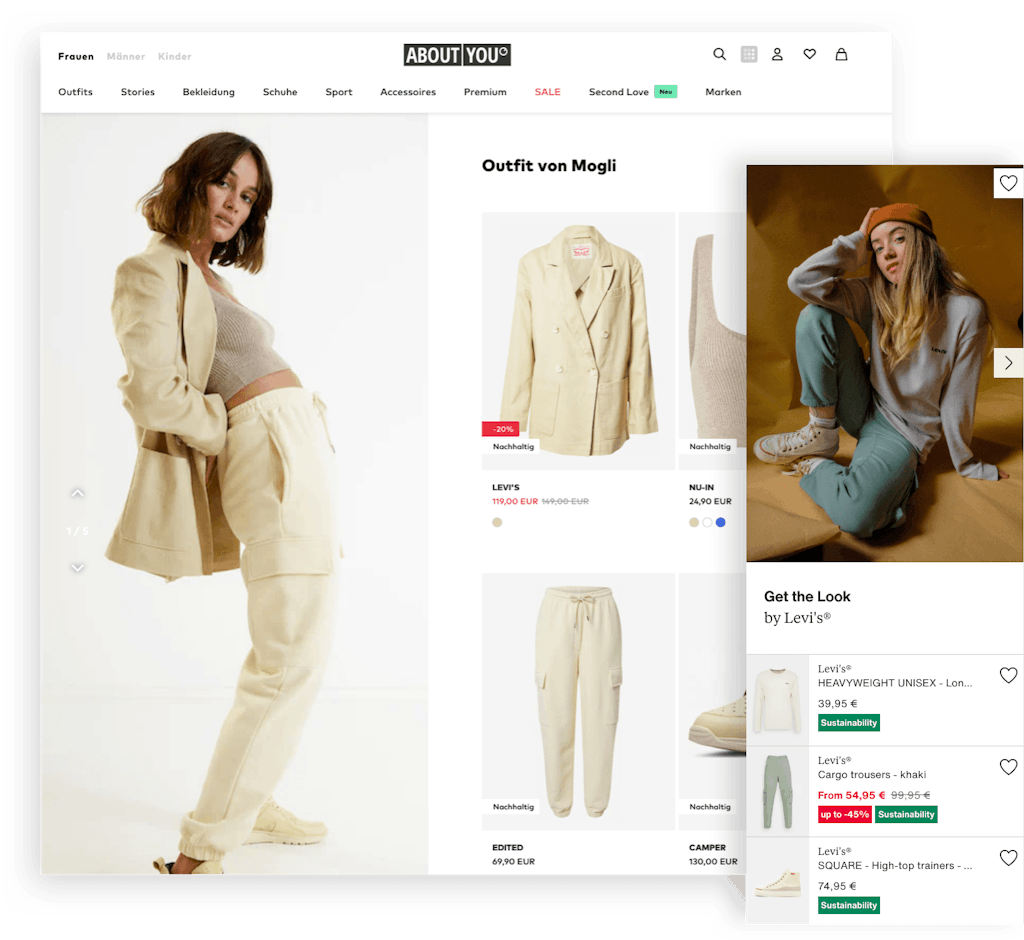Open the EDITED brand name link

(x=507, y=847)
